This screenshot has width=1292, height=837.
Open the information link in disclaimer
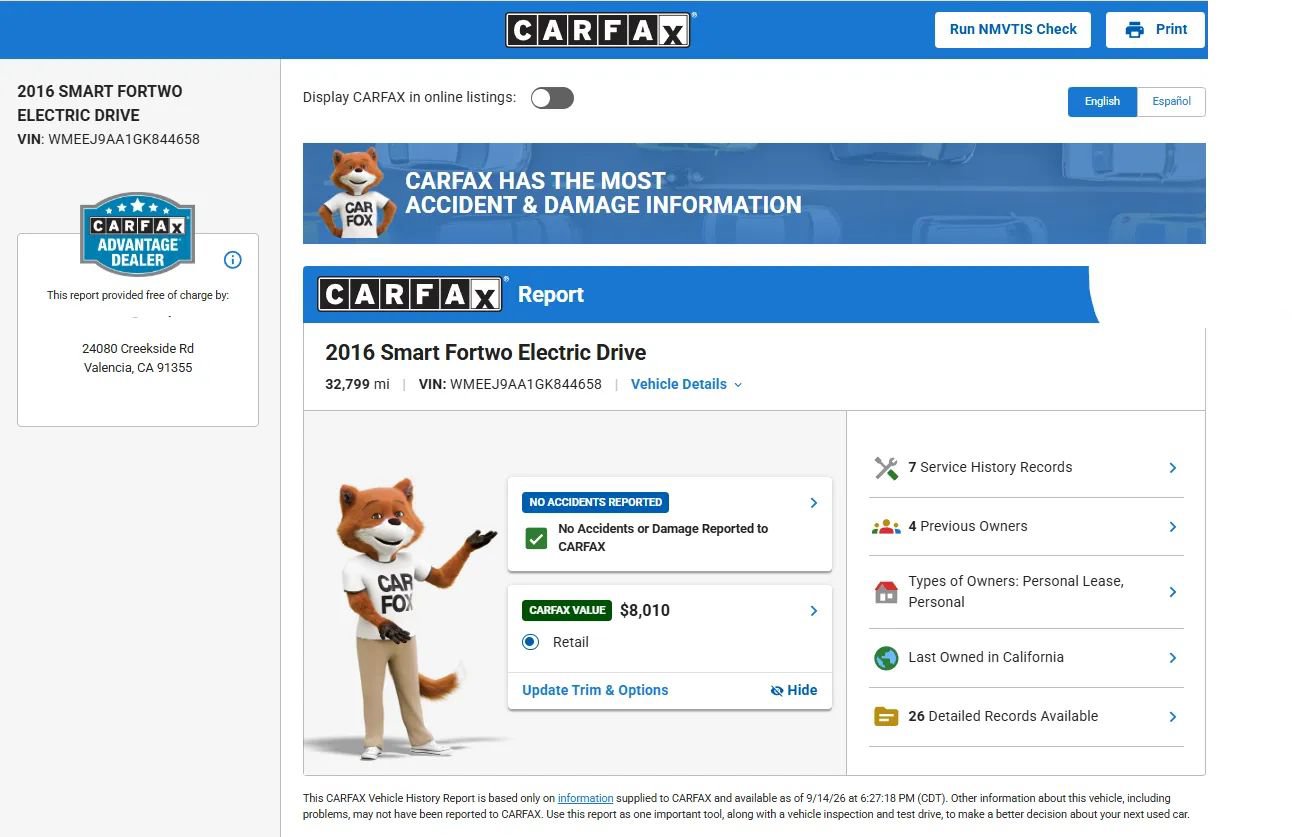tap(585, 798)
